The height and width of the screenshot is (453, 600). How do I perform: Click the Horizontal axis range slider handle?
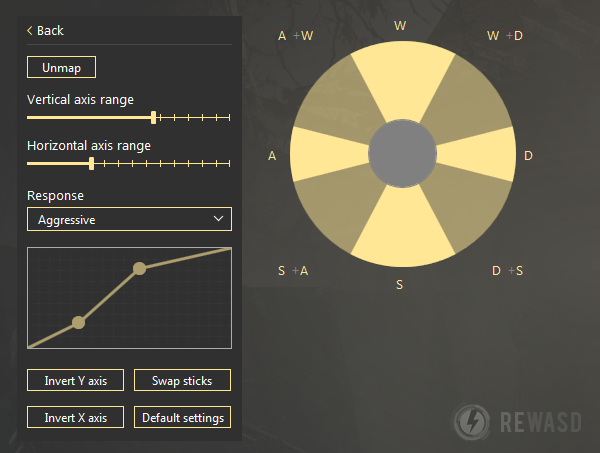(x=91, y=164)
